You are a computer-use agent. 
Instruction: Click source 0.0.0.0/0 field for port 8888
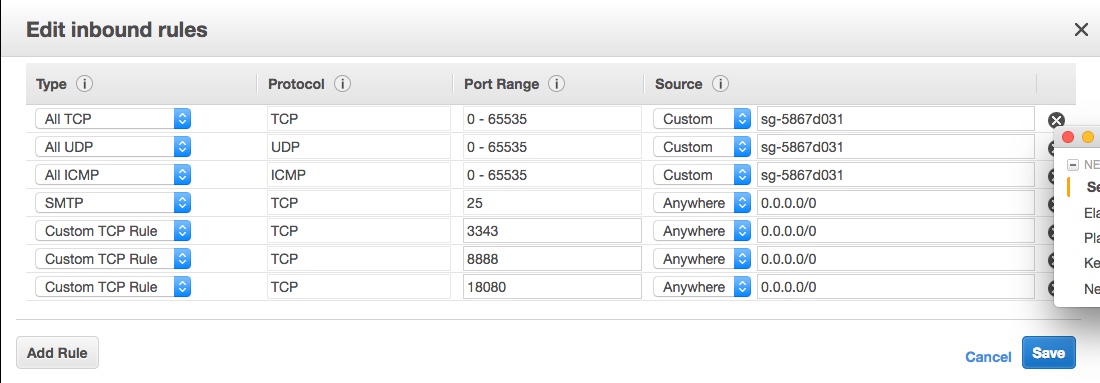pyautogui.click(x=896, y=259)
